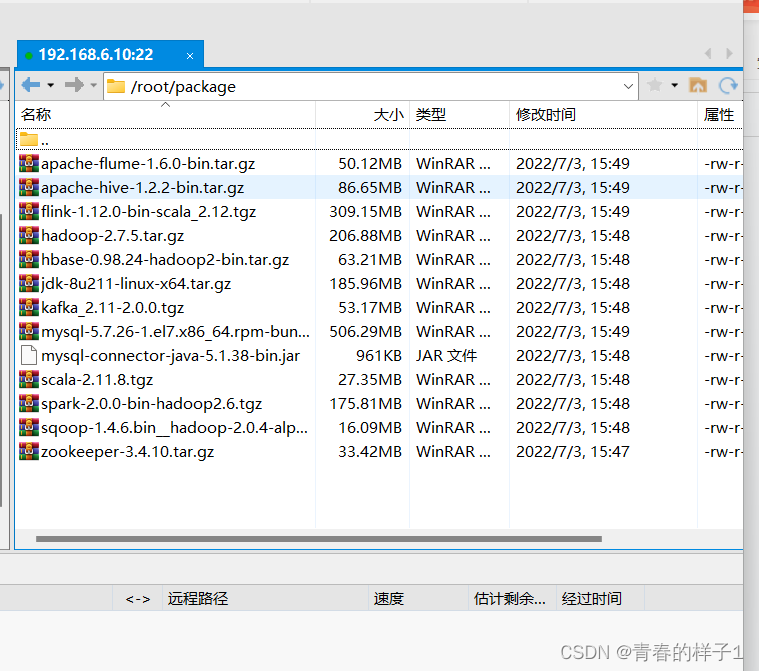759x671 pixels.
Task: Click the apache-hive-1.2.2-bin.tar.gz archive icon
Action: [29, 187]
